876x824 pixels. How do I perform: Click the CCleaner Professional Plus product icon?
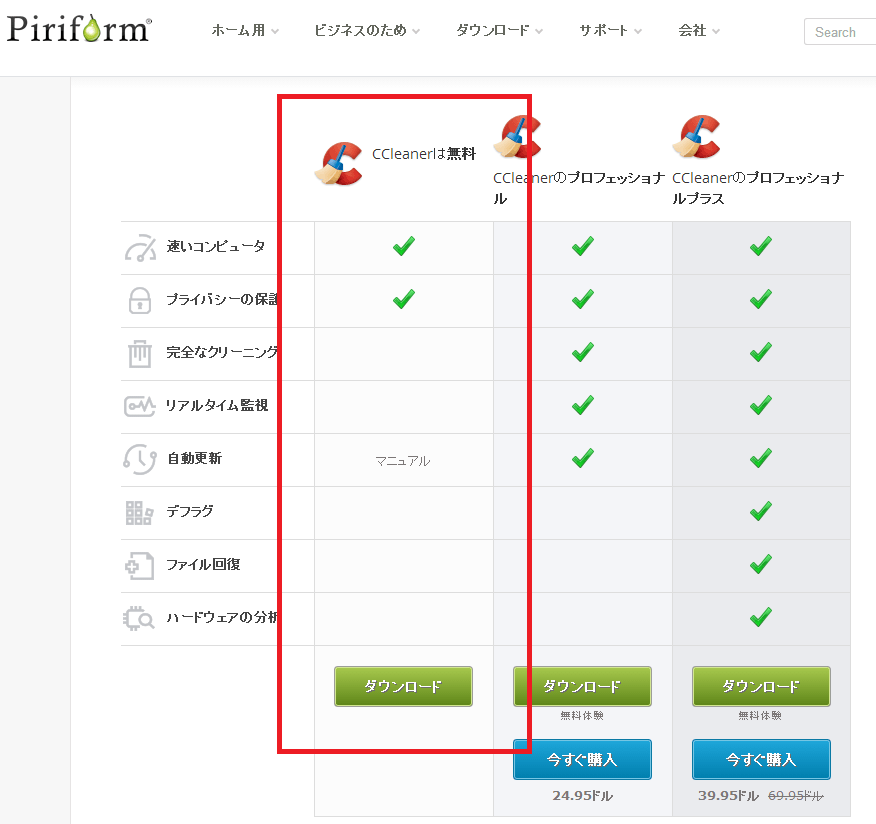(696, 137)
